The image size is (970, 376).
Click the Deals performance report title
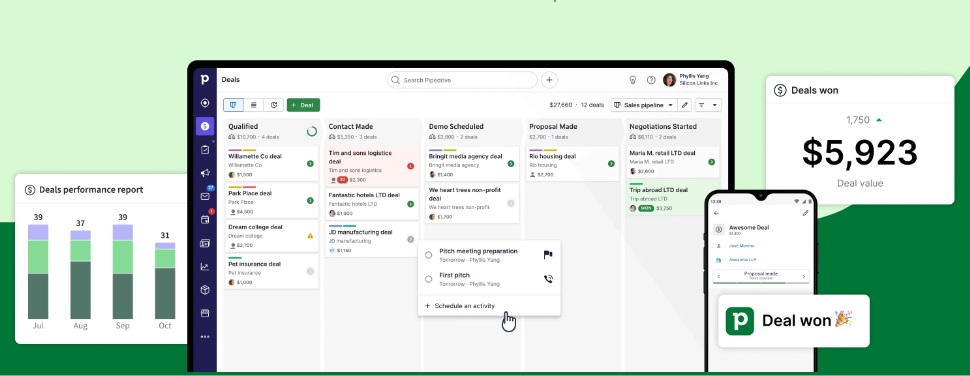[x=91, y=190]
